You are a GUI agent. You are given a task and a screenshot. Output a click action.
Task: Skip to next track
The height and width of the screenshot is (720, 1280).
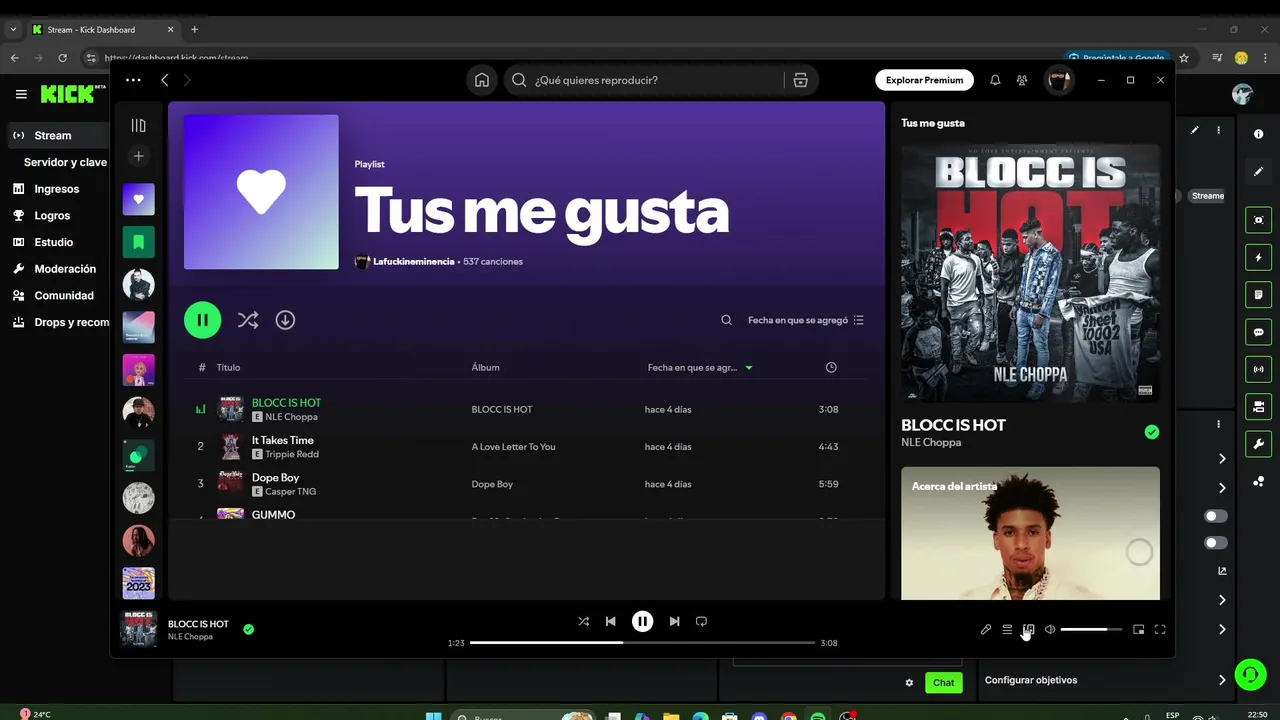(x=674, y=621)
